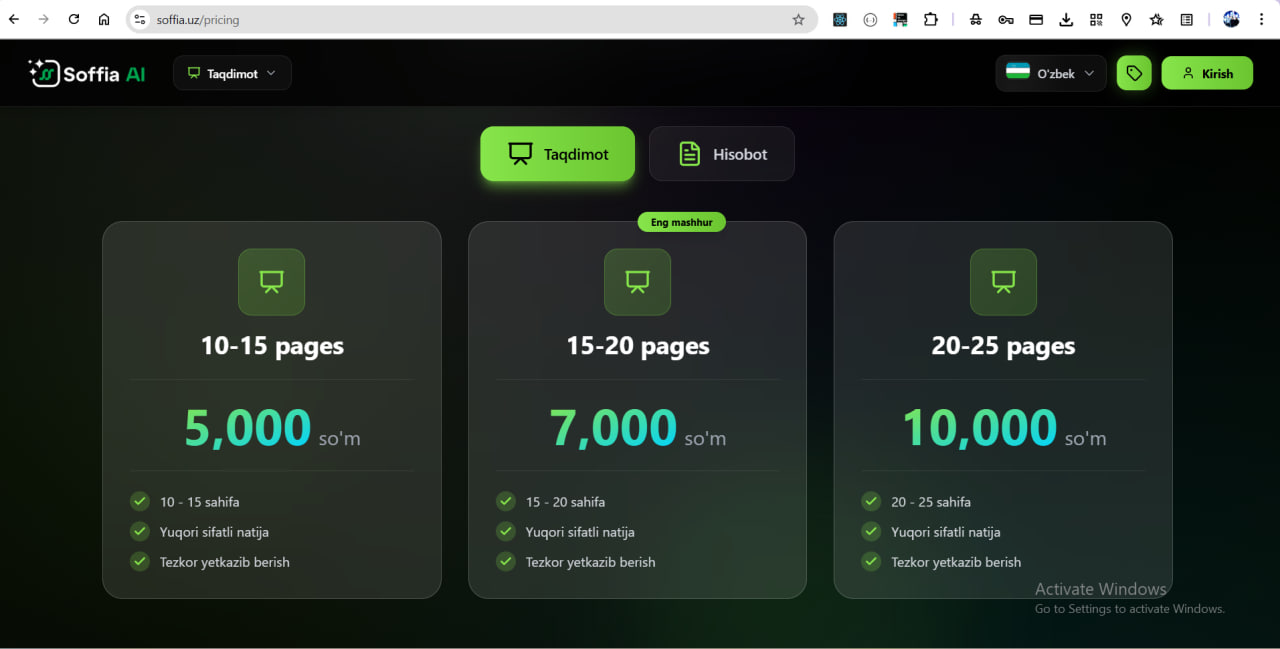Click the checkmark beside 'Yuqori sifatli natija' on middle card
This screenshot has width=1280, height=649.
(505, 532)
